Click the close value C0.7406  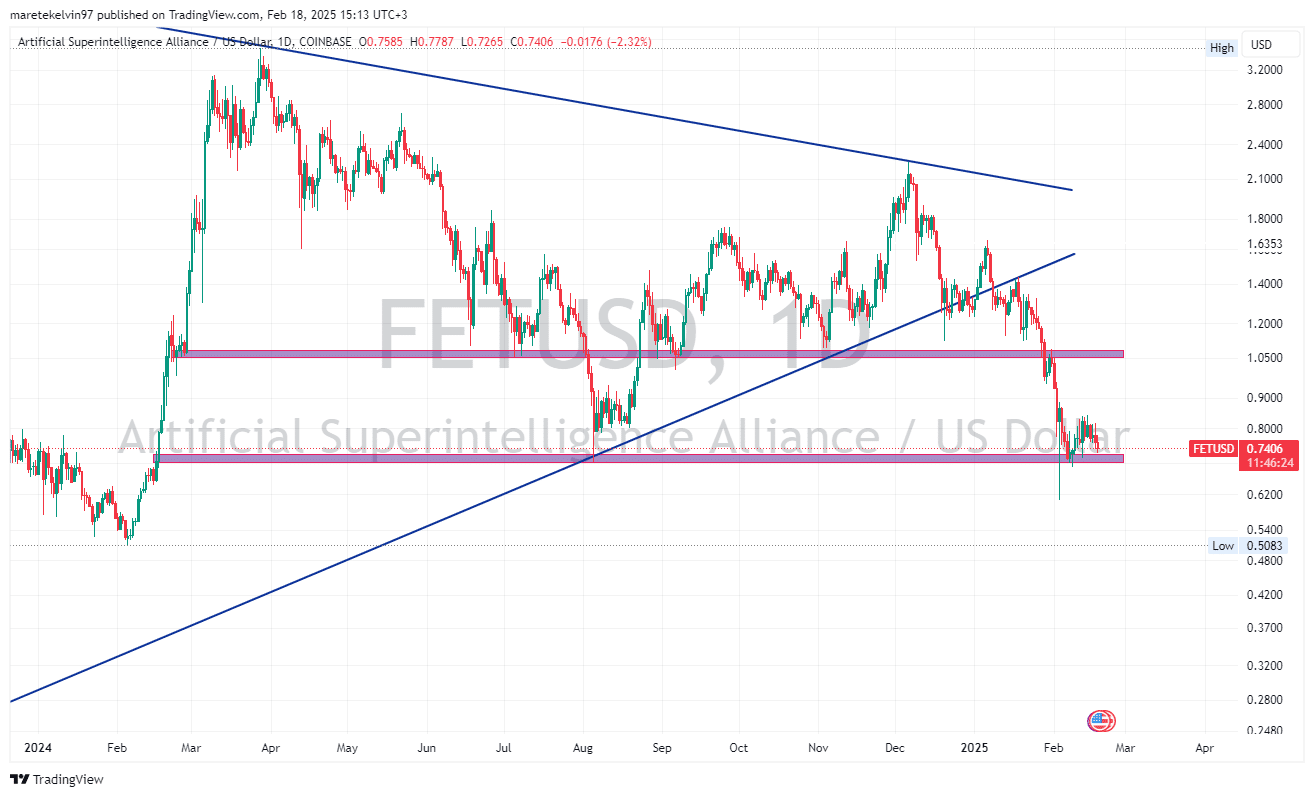(532, 42)
